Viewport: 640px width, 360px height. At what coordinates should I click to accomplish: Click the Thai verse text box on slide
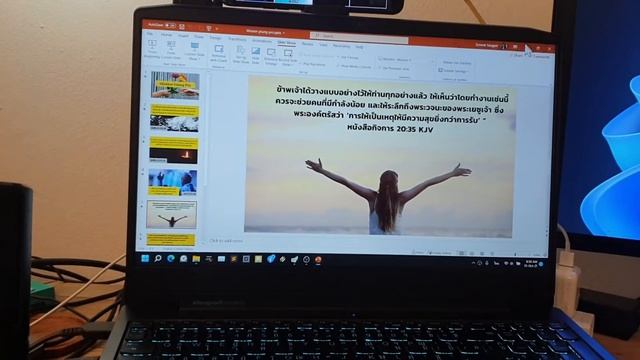392,109
